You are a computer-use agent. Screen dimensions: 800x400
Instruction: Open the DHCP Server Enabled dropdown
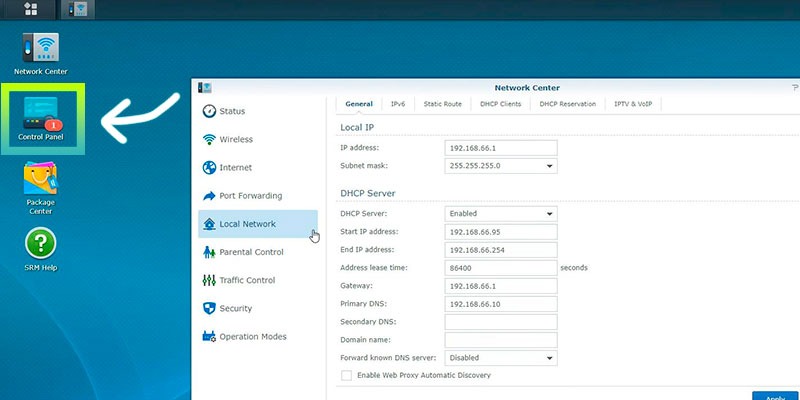501,214
